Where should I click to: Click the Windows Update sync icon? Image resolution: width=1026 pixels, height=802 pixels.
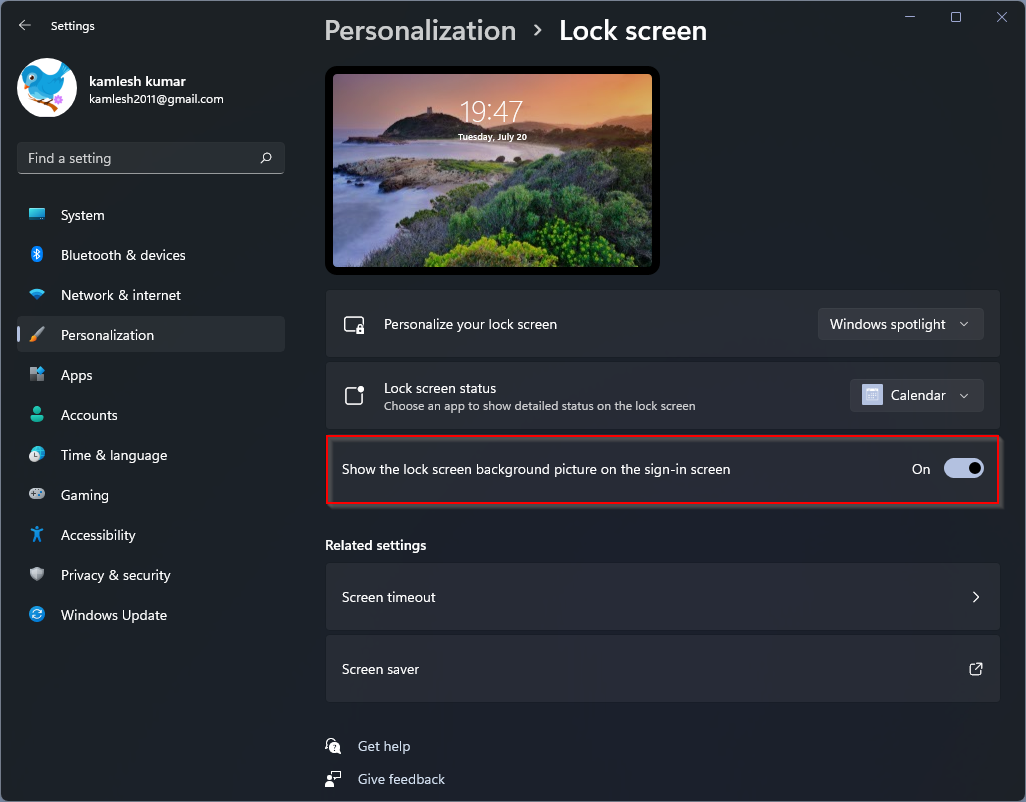click(37, 614)
